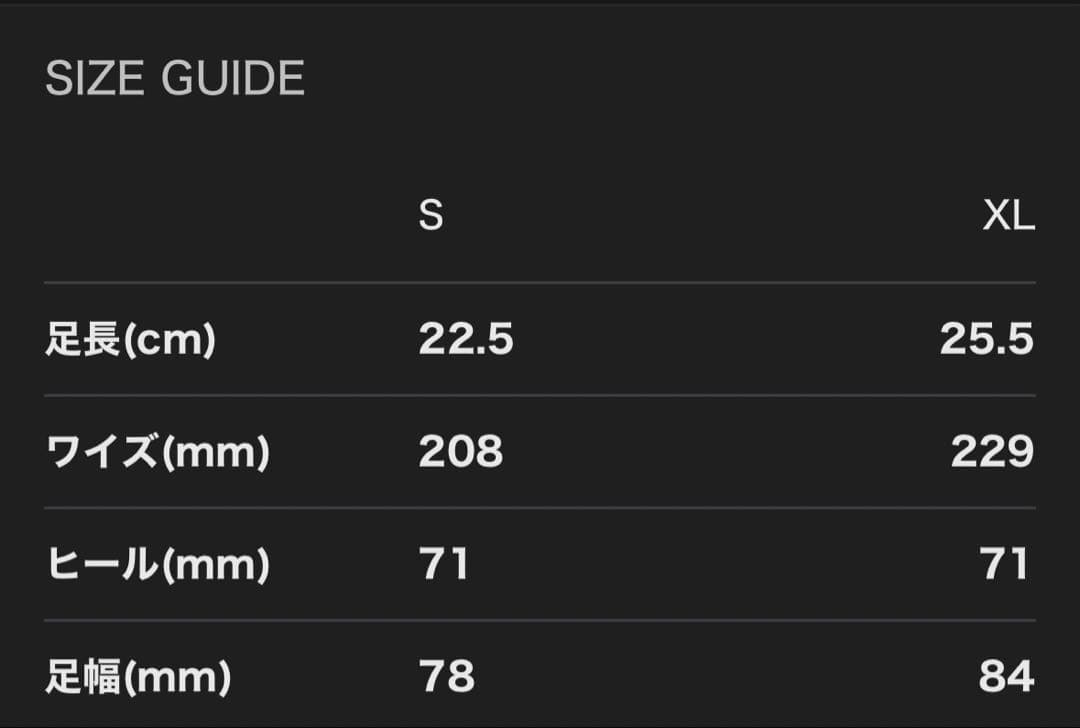Viewport: 1080px width, 728px height.
Task: Click the top border line above SIZE GUIDE
Action: [540, 3]
